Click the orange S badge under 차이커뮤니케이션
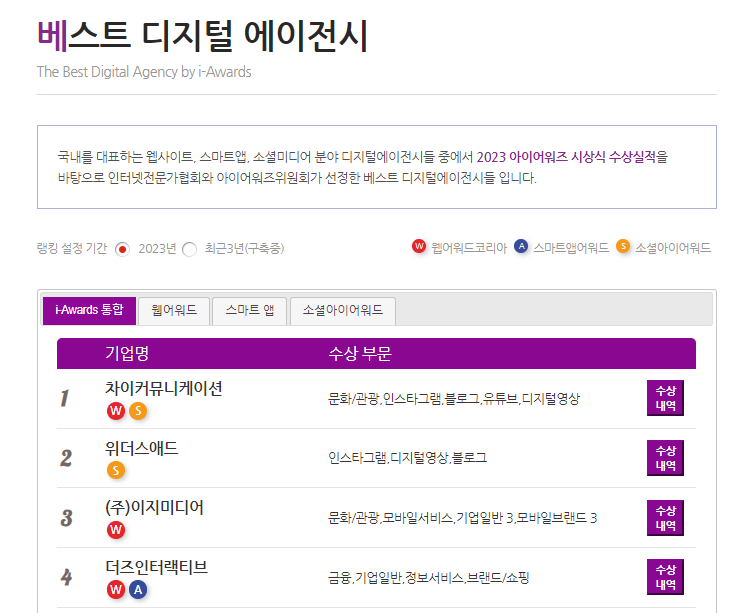 tap(138, 411)
